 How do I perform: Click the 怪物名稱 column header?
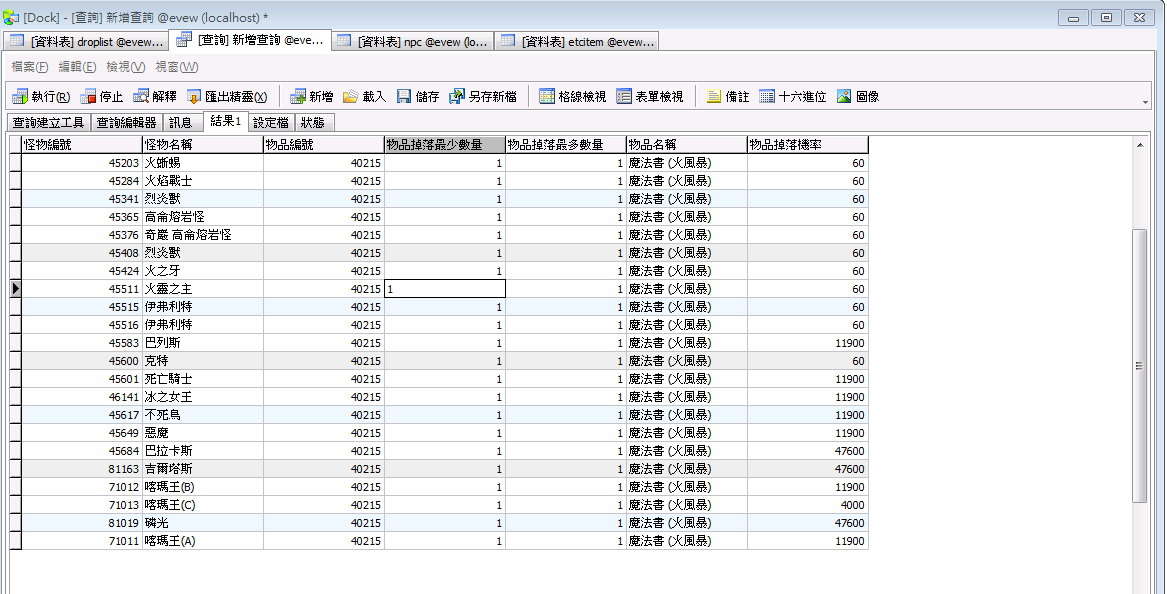202,144
